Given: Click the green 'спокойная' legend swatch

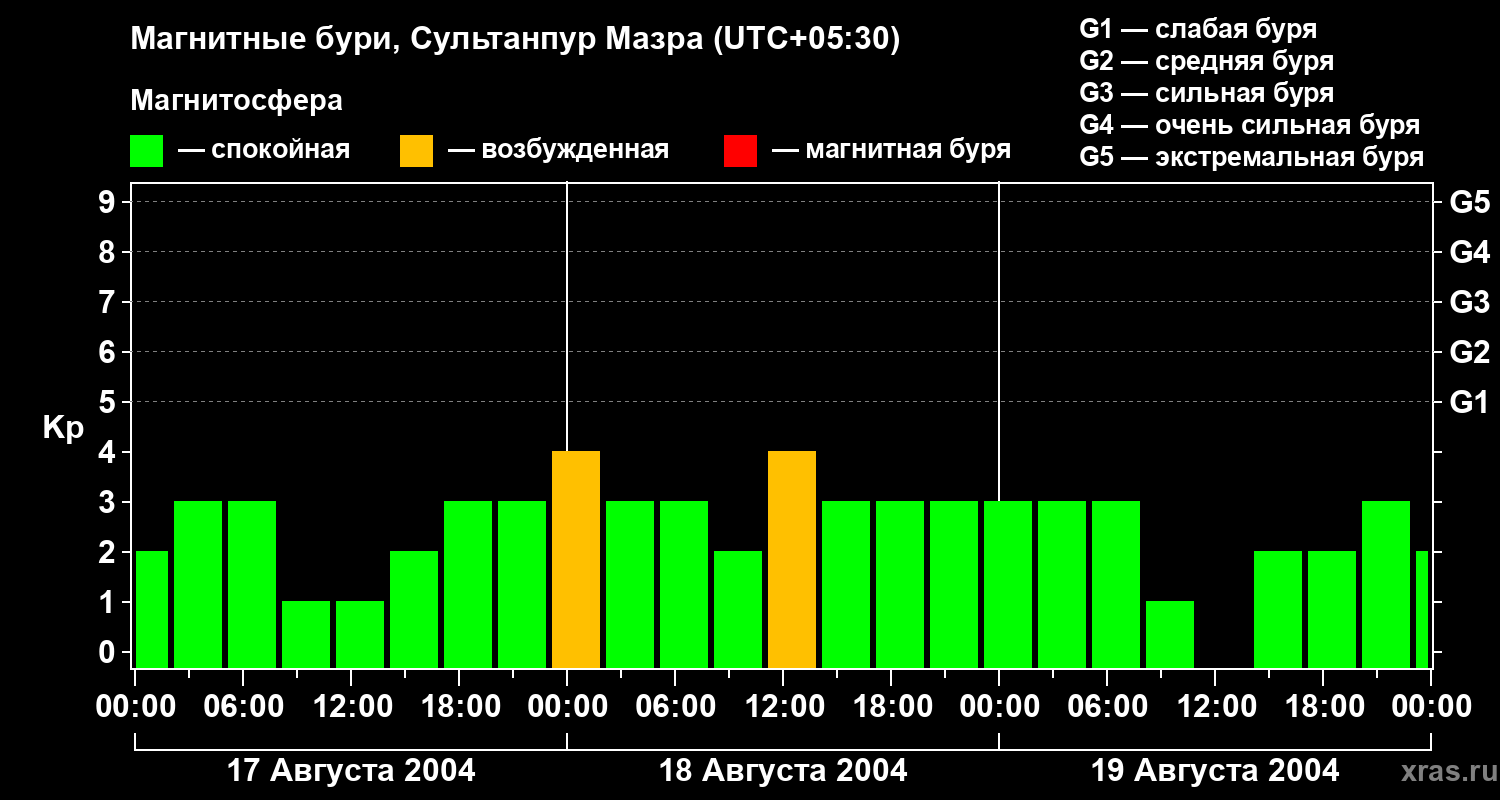Looking at the screenshot, I should tap(147, 151).
